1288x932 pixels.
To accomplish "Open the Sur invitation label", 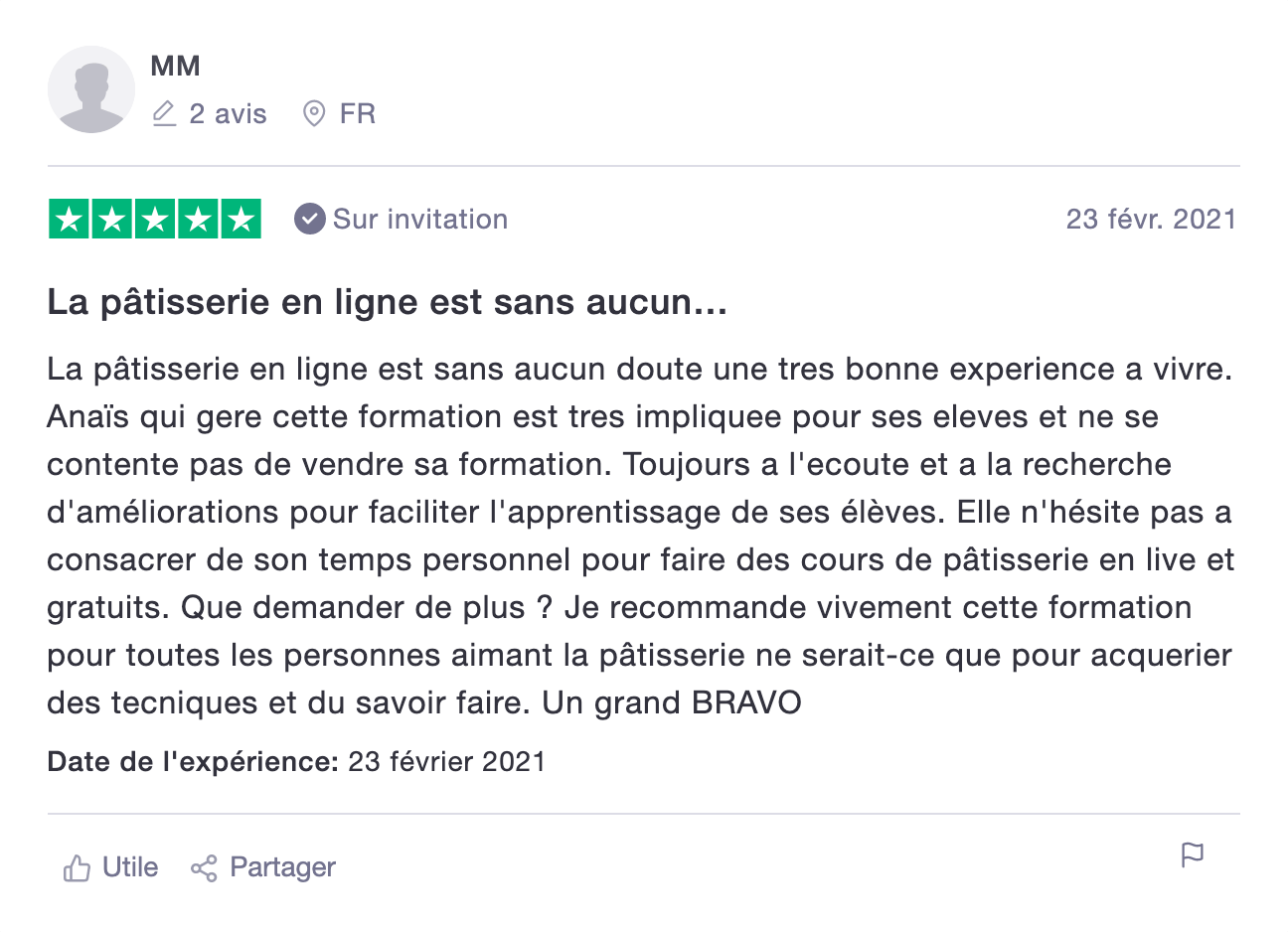I will 420,219.
